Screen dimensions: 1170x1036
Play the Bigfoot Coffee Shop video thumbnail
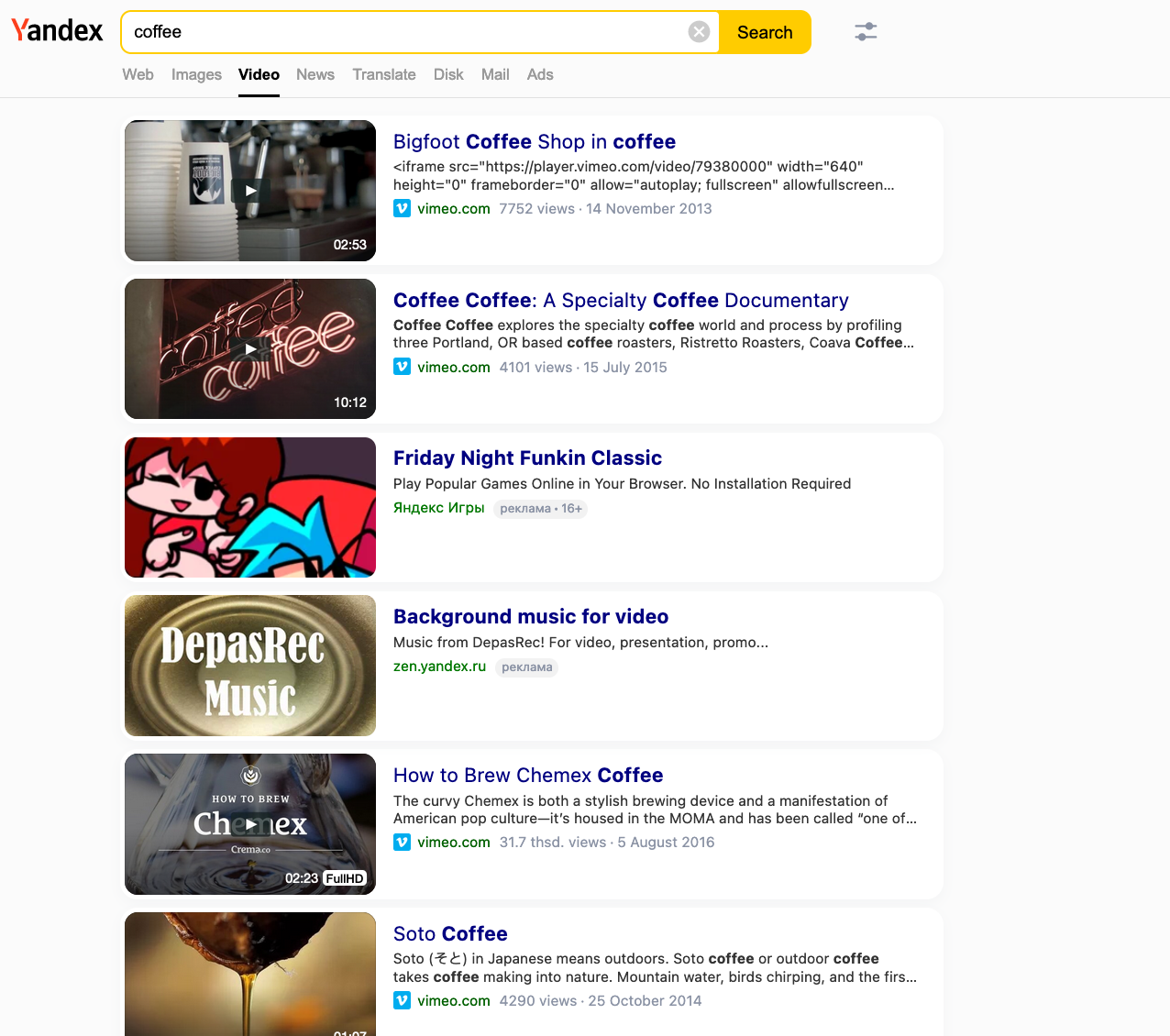(x=250, y=191)
